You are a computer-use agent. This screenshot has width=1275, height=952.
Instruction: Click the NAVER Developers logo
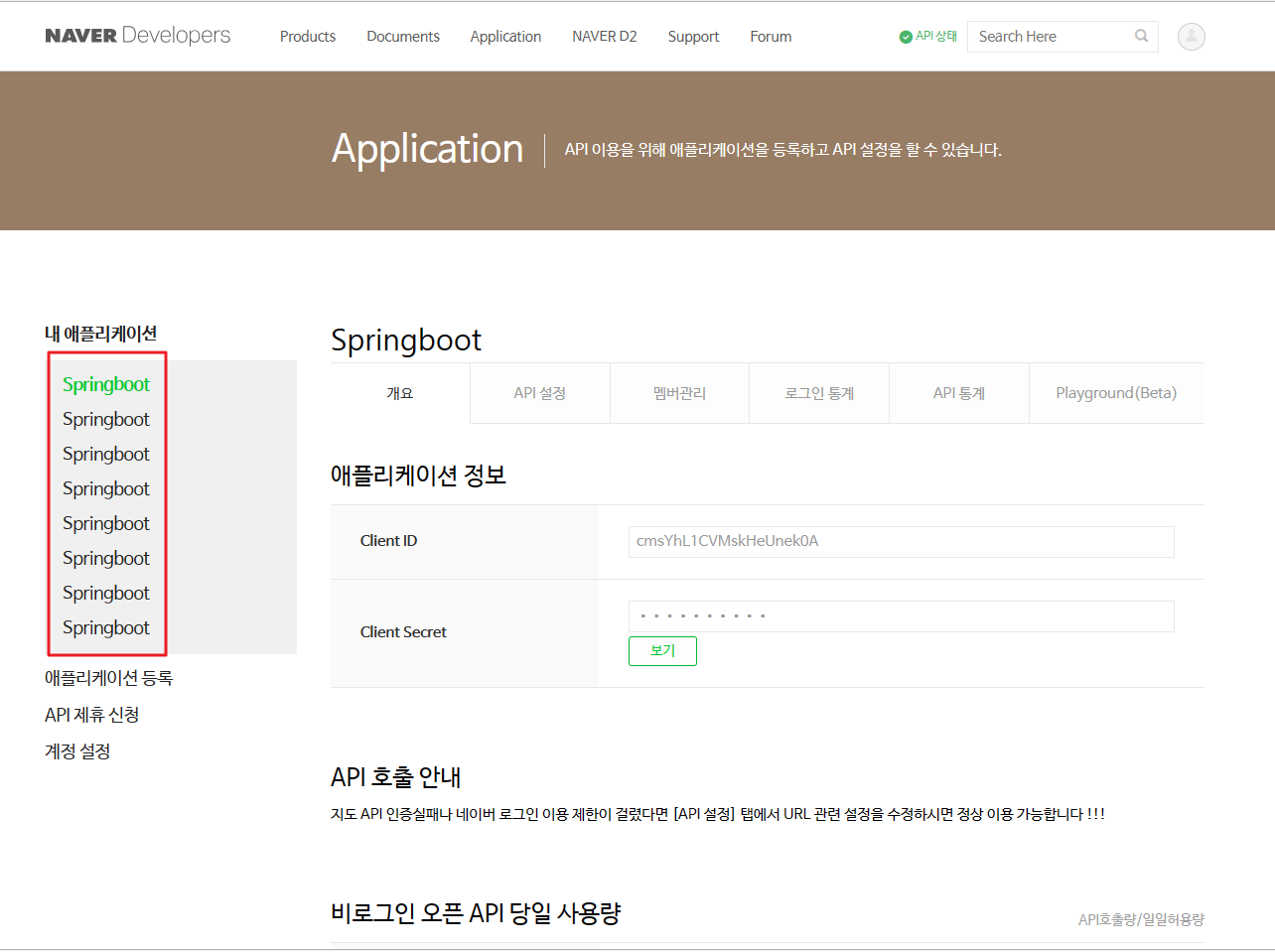(x=137, y=36)
